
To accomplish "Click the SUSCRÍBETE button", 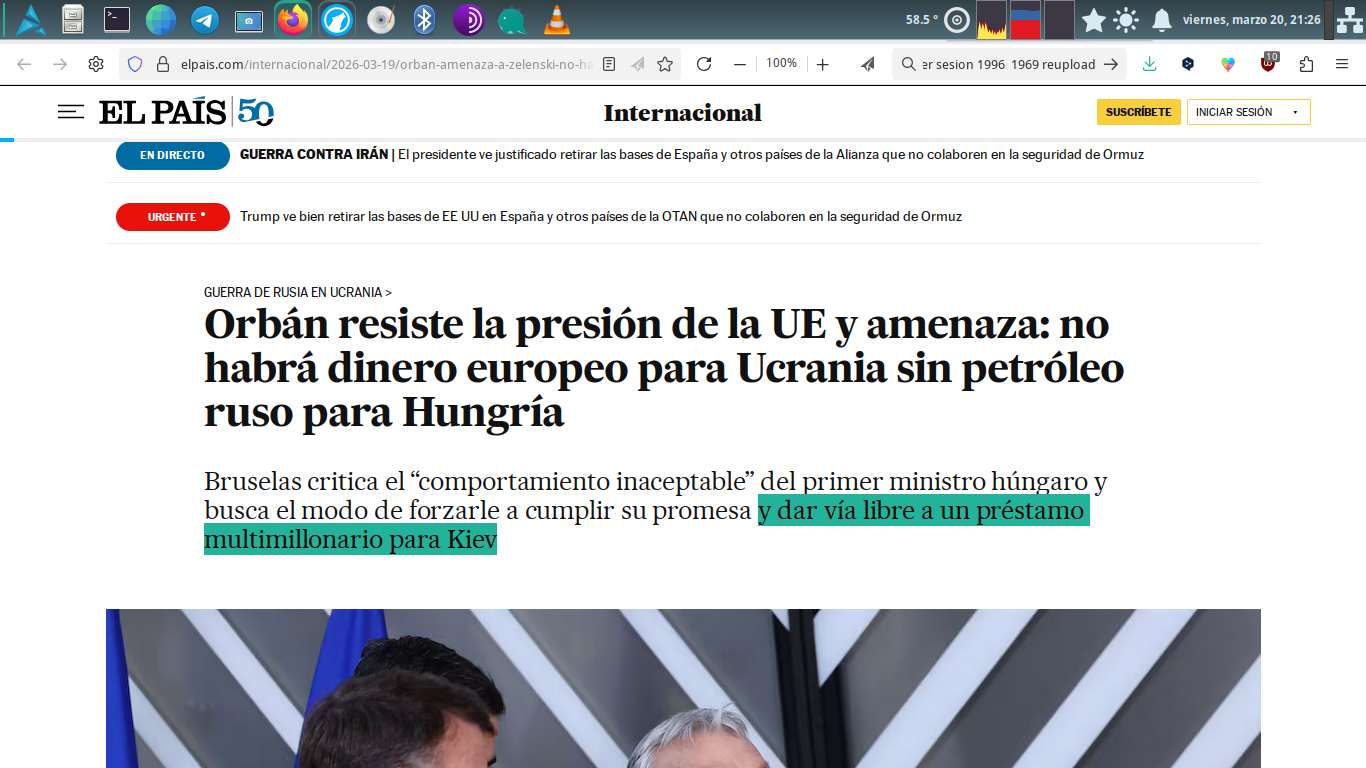I will point(1138,112).
